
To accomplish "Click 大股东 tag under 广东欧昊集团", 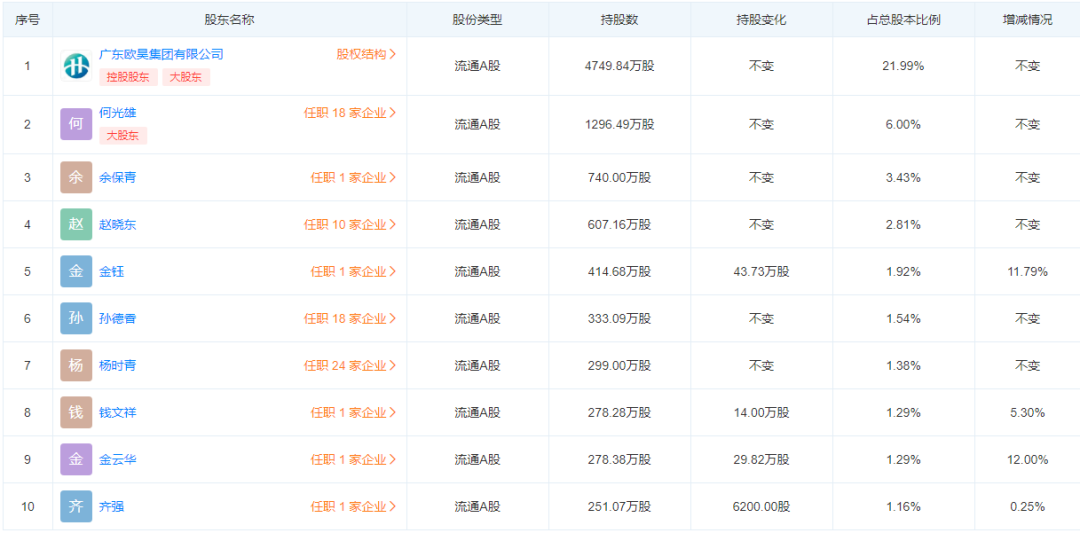I will [x=186, y=77].
